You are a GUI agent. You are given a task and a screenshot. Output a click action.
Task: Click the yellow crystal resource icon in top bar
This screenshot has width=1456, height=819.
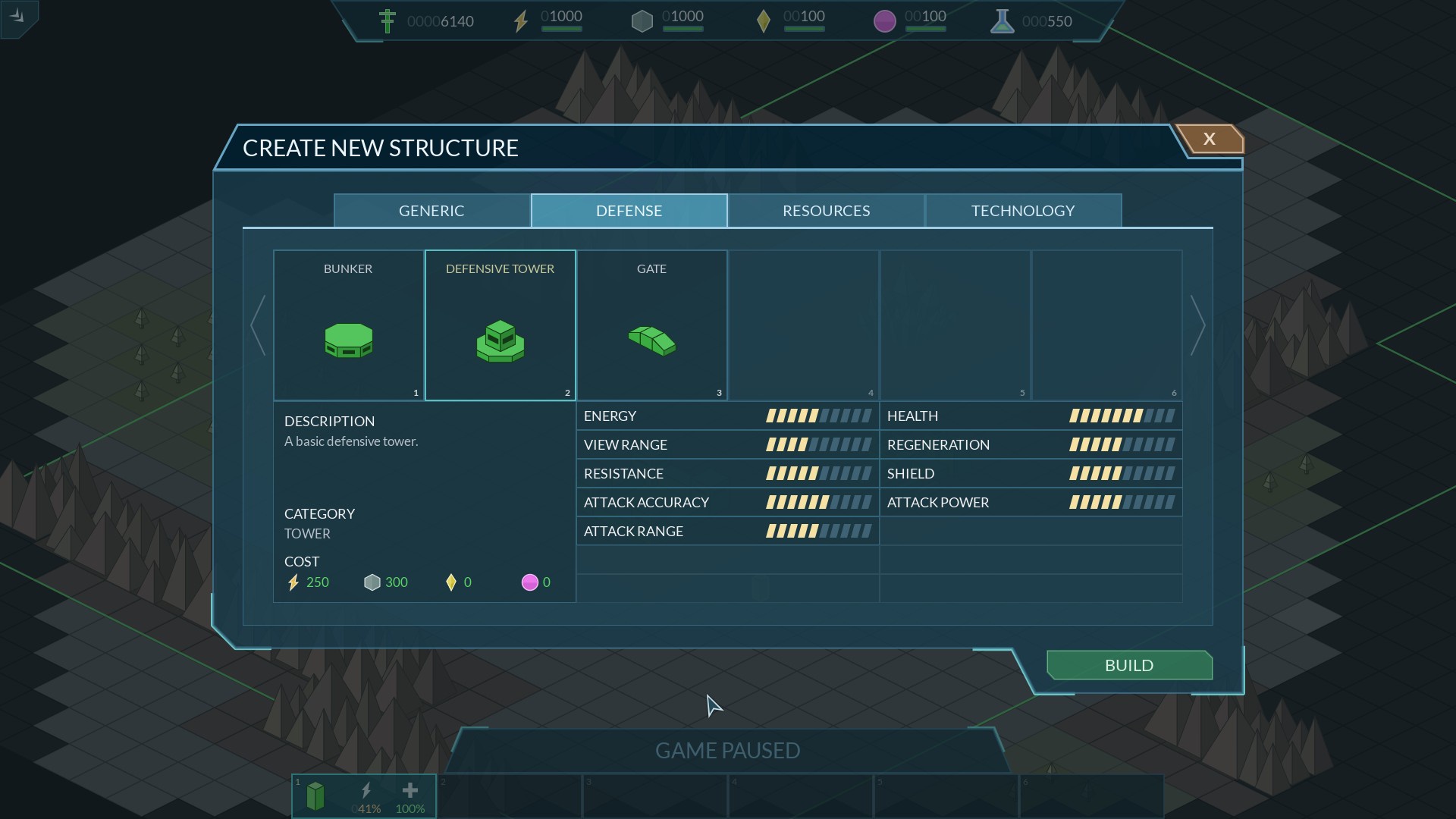pos(763,21)
